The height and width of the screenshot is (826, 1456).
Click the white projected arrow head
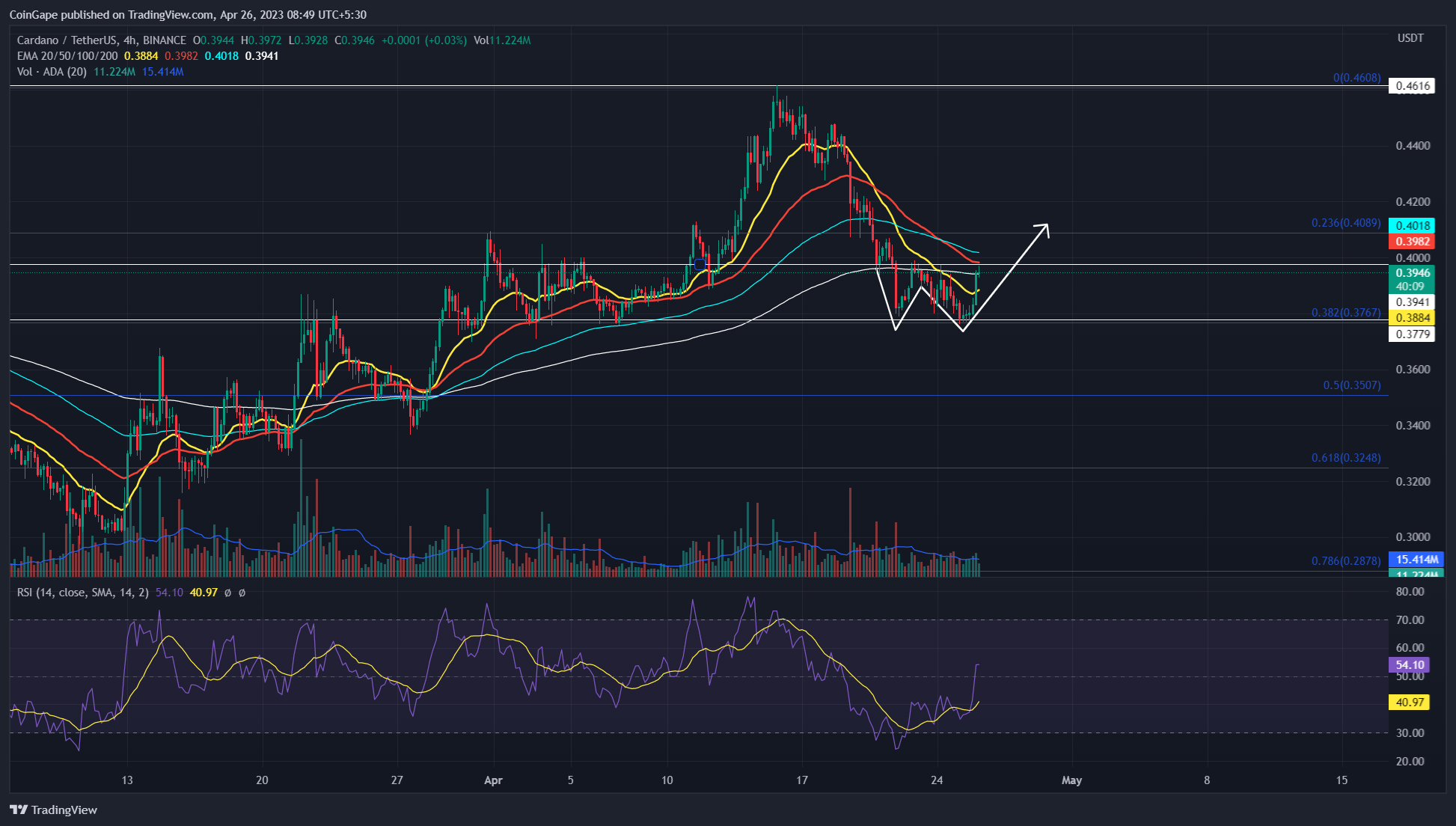coord(1044,227)
